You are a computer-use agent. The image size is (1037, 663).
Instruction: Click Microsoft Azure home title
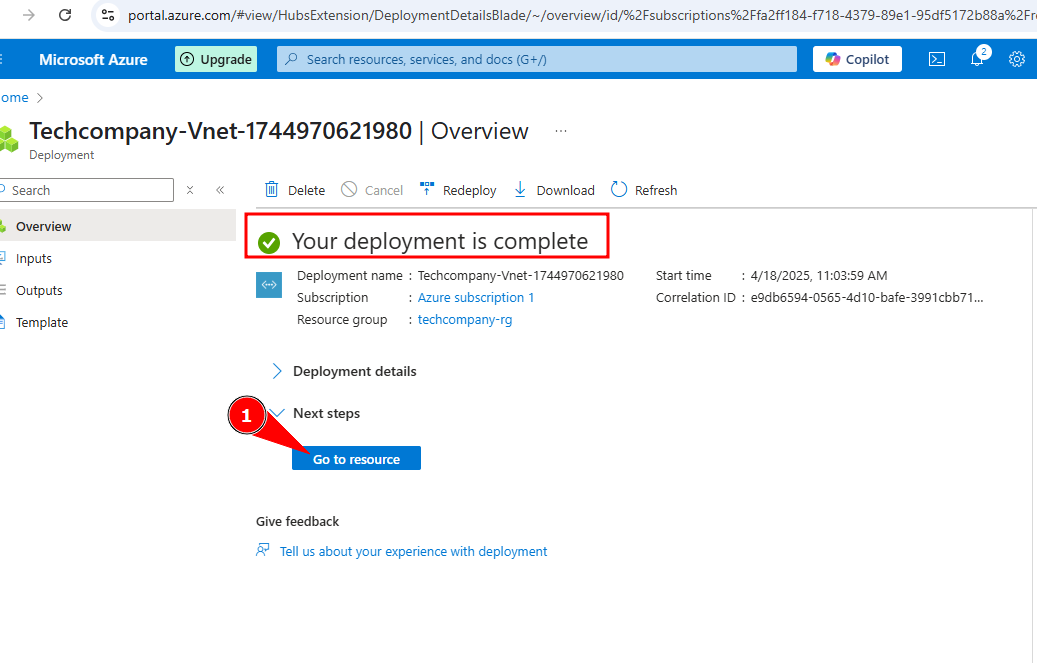[x=93, y=60]
